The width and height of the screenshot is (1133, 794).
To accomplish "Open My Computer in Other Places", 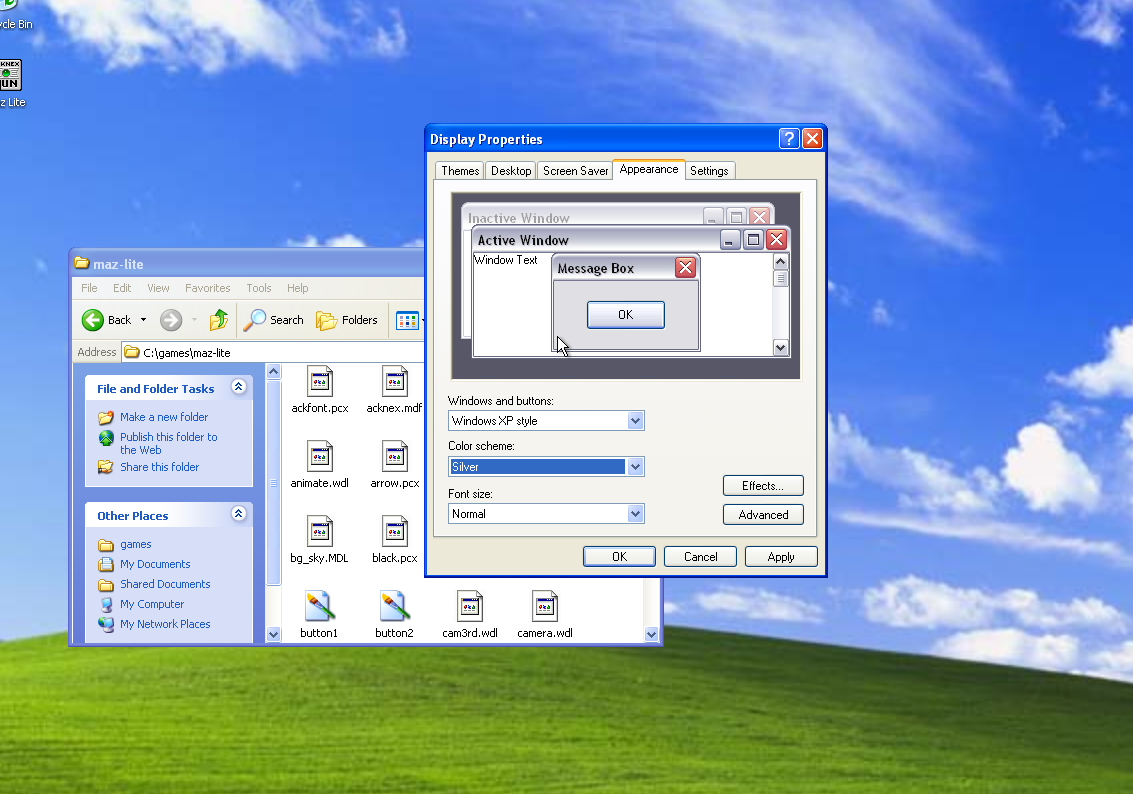I will tap(152, 604).
